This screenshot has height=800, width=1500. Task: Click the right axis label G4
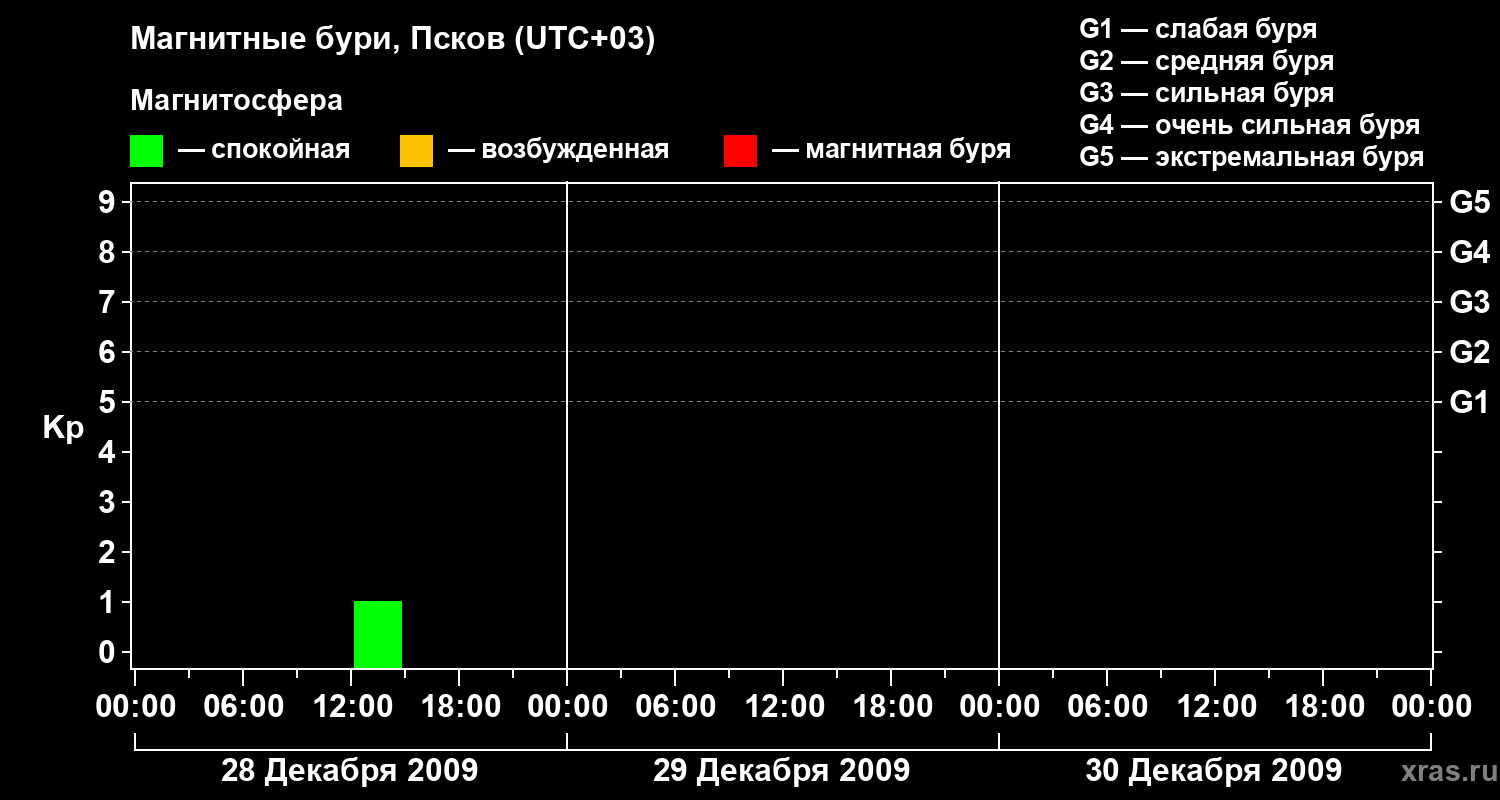point(1469,252)
